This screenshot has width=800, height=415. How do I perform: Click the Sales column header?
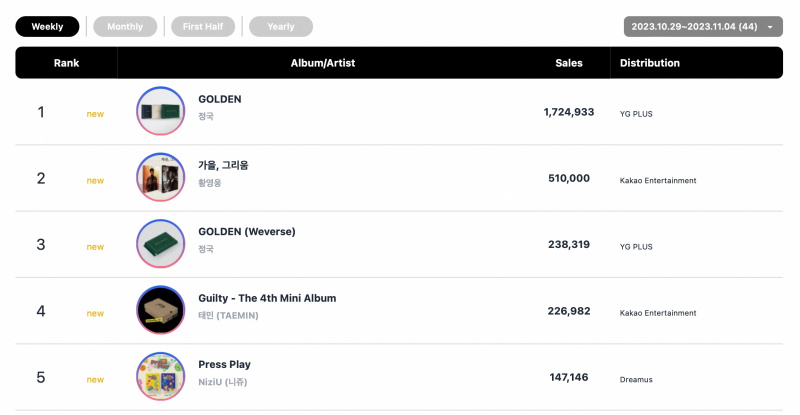(x=569, y=63)
